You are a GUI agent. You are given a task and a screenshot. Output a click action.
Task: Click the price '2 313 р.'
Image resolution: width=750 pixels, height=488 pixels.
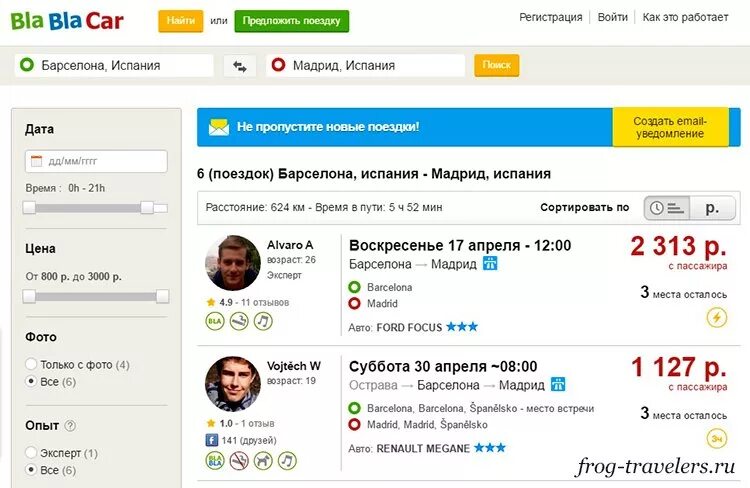[x=678, y=246]
